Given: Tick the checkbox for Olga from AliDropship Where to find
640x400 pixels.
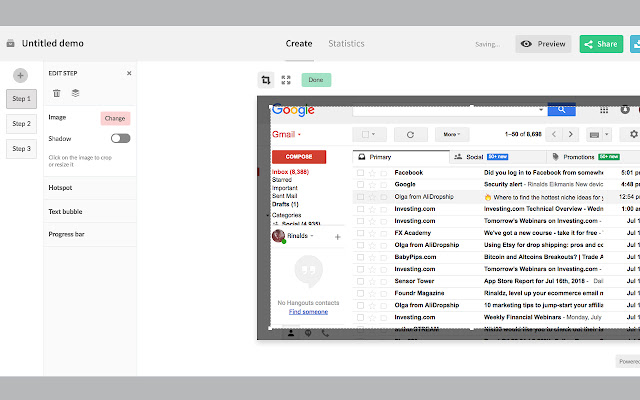Looking at the screenshot, I should click(x=360, y=197).
